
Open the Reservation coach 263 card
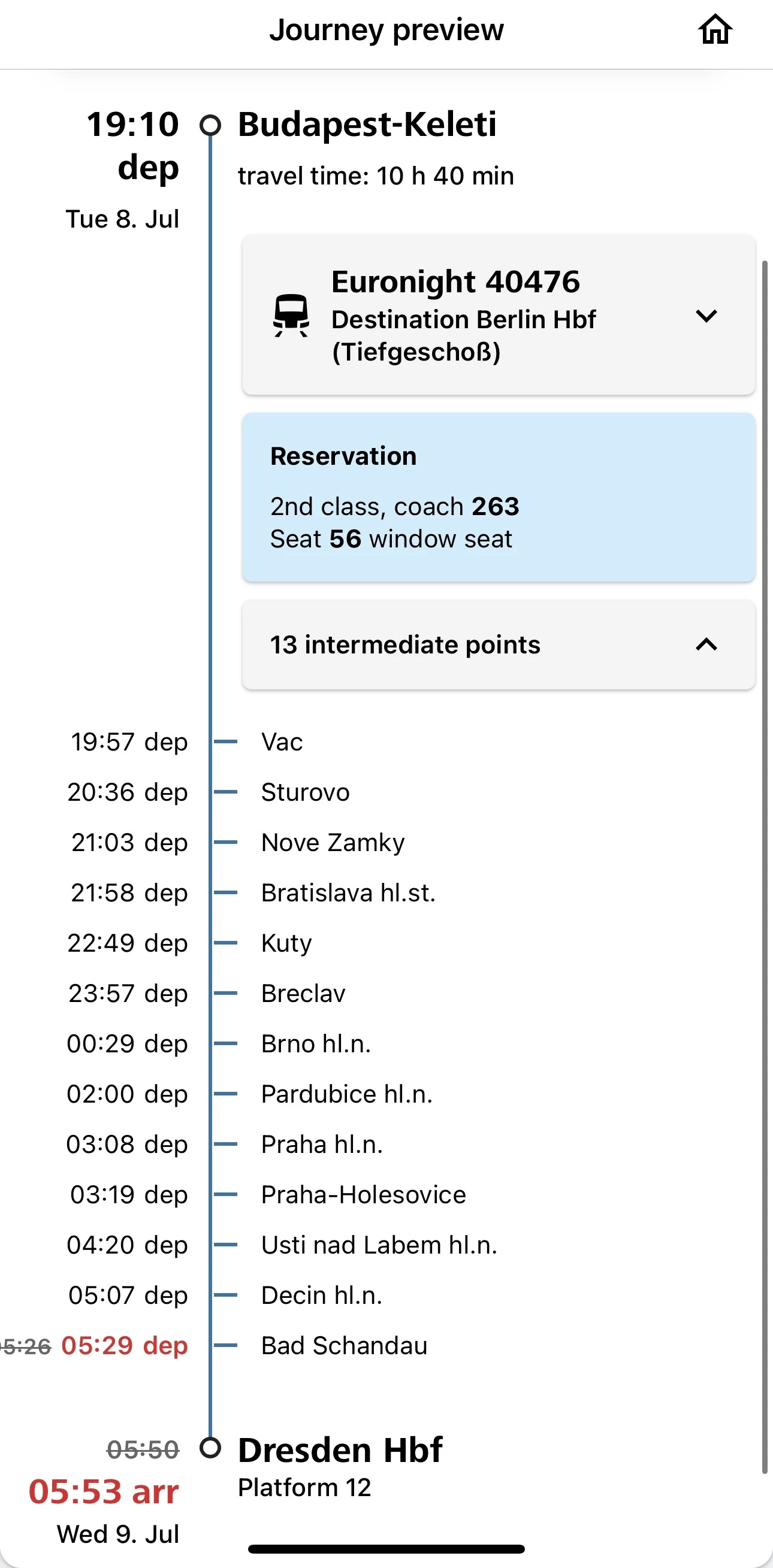pyautogui.click(x=499, y=497)
